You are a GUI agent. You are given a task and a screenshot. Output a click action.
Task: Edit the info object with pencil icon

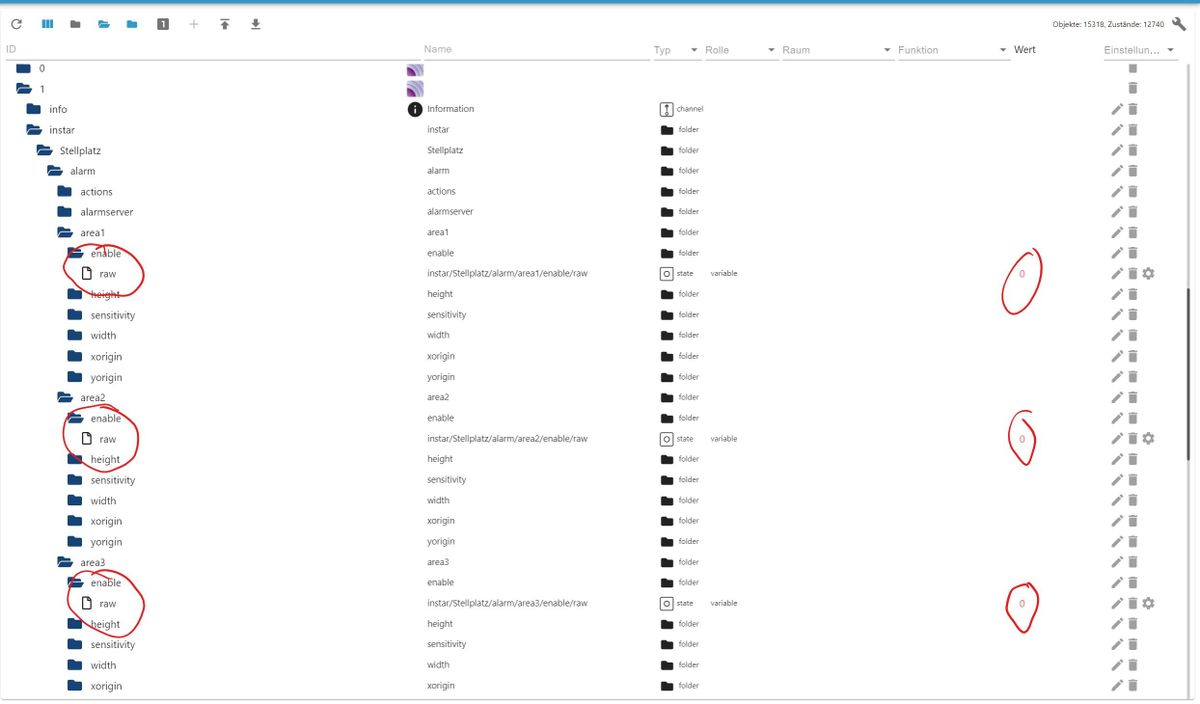(x=1117, y=109)
